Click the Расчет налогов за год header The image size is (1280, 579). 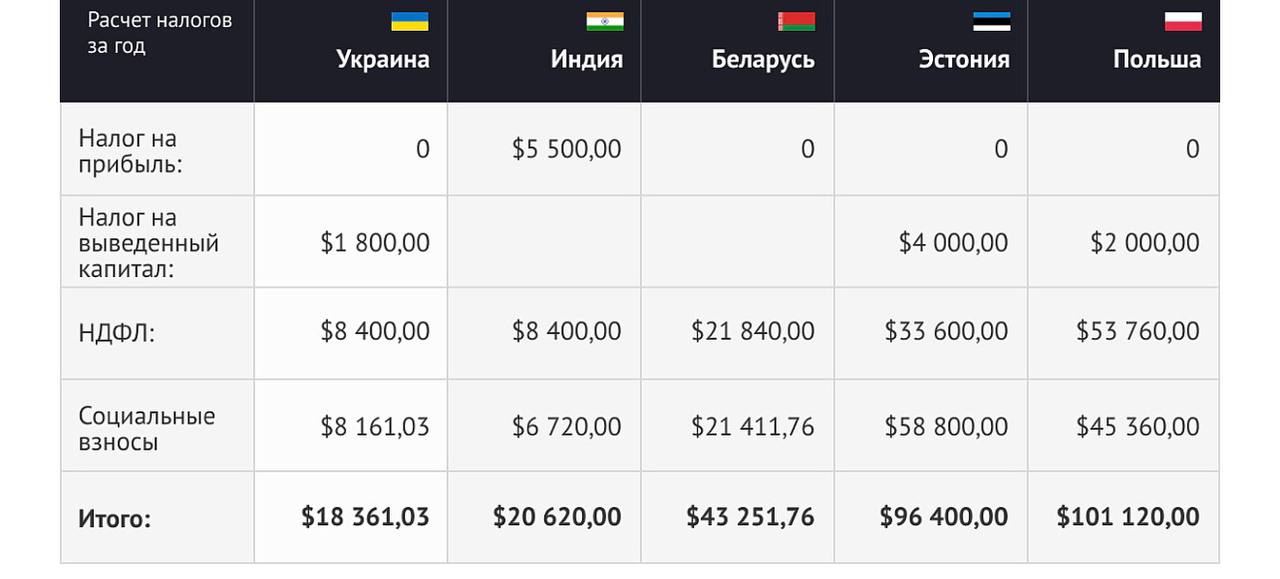pyautogui.click(x=159, y=33)
